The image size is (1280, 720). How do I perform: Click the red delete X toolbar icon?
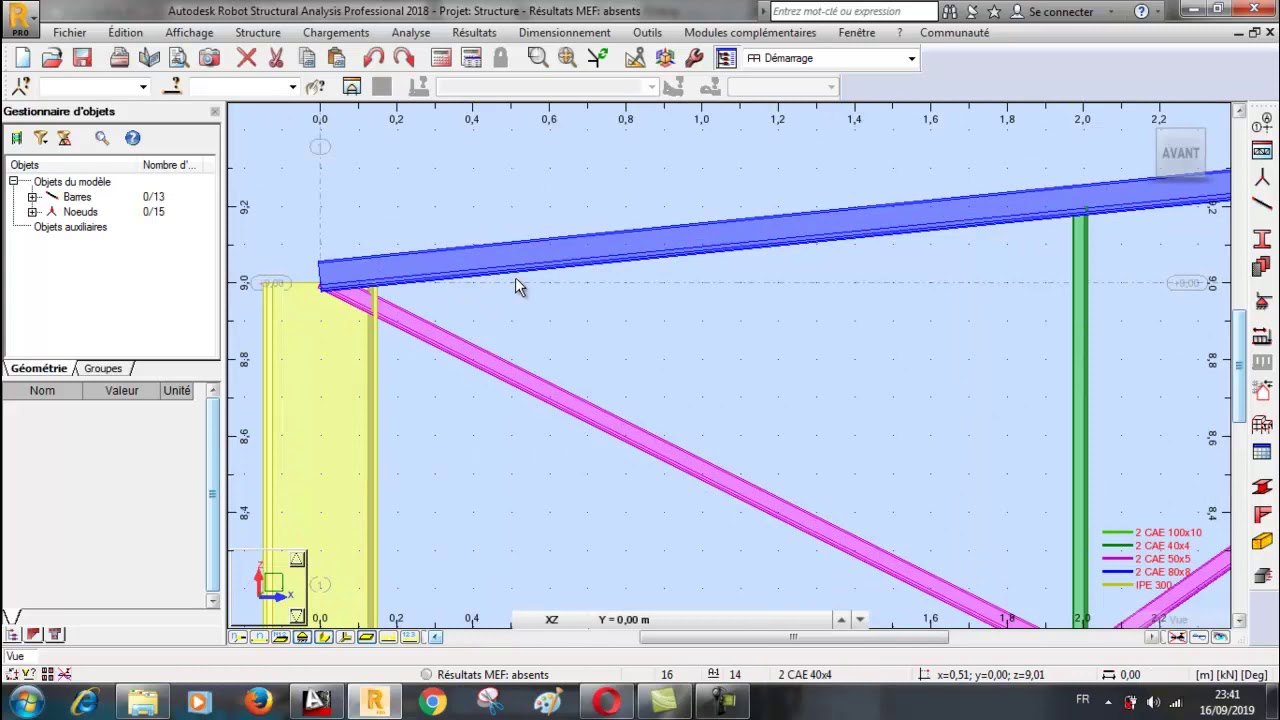(246, 58)
